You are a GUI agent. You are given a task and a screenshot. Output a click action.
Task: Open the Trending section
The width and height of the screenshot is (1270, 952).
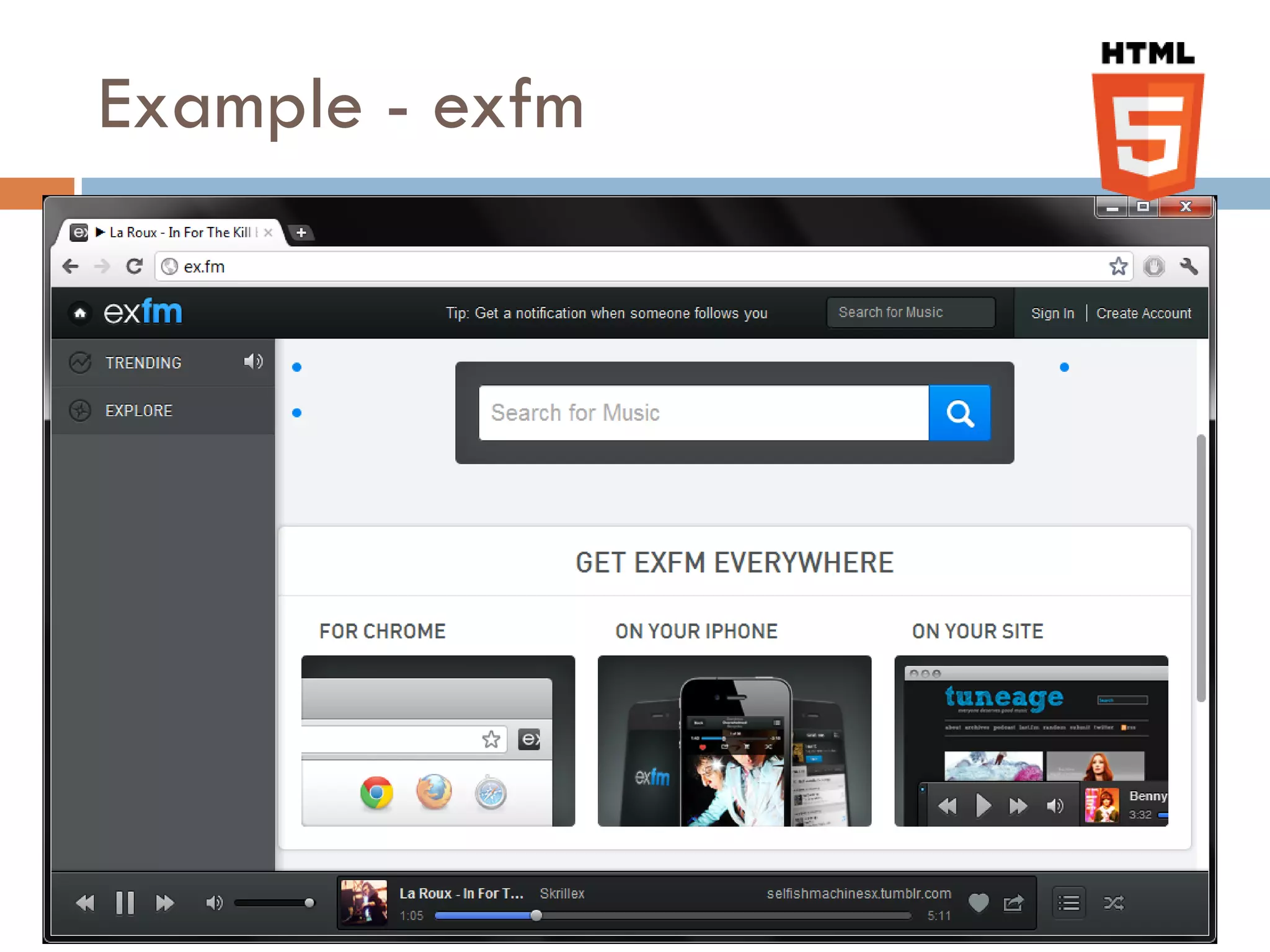point(143,363)
